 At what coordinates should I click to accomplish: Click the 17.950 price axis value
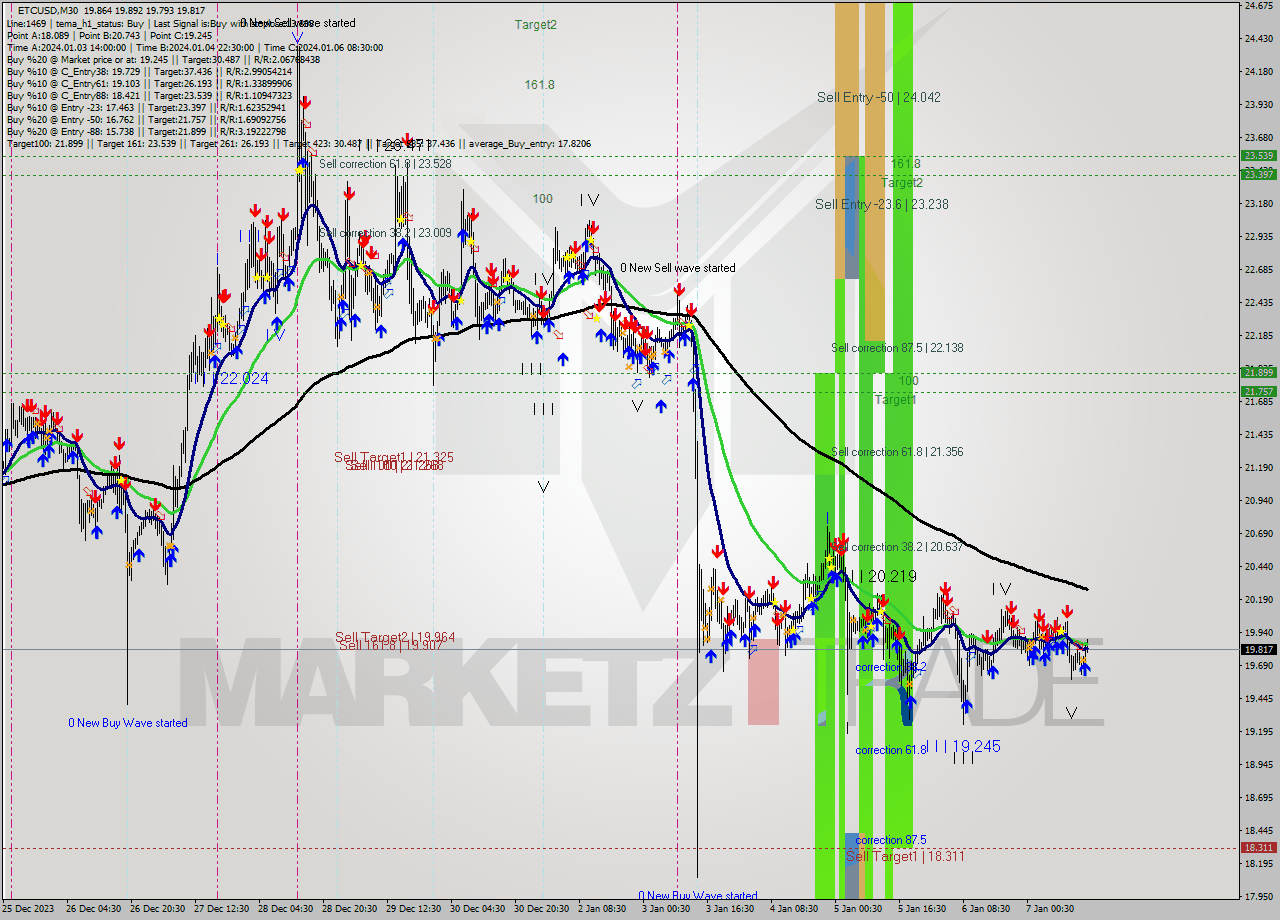coord(1258,896)
